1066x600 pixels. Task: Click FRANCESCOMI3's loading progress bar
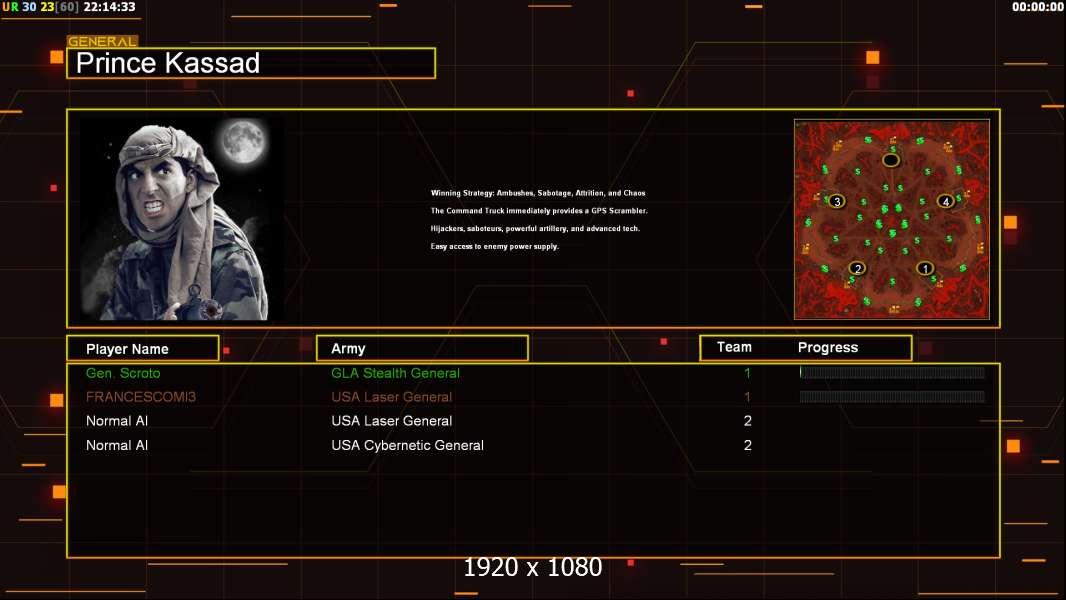(x=892, y=397)
